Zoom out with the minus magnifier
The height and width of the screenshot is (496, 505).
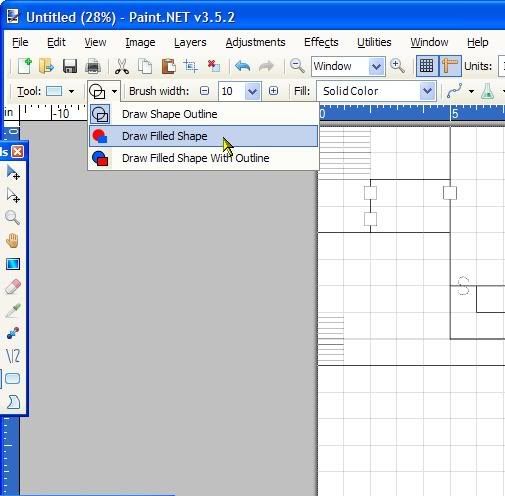click(x=297, y=66)
